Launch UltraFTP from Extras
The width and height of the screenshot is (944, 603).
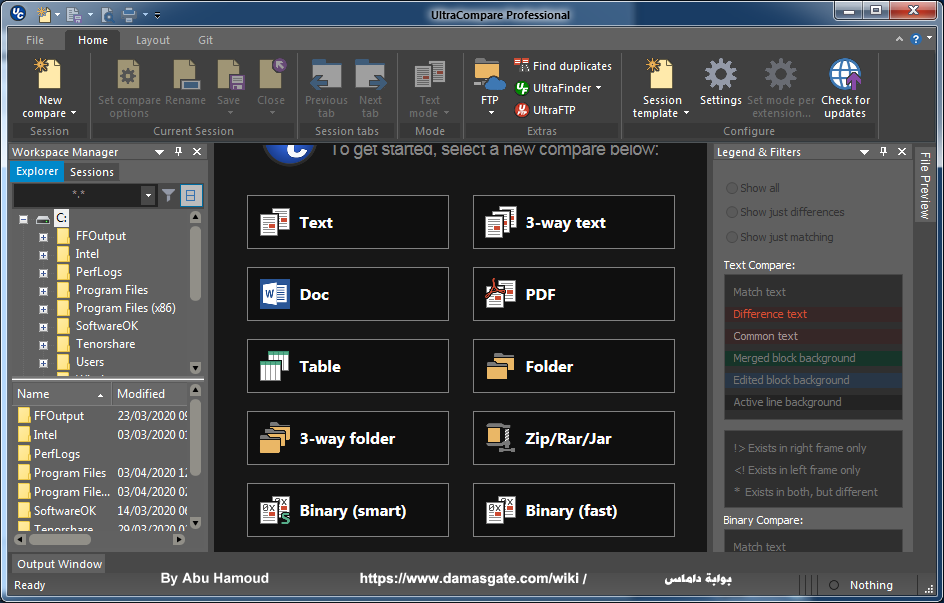pyautogui.click(x=545, y=110)
